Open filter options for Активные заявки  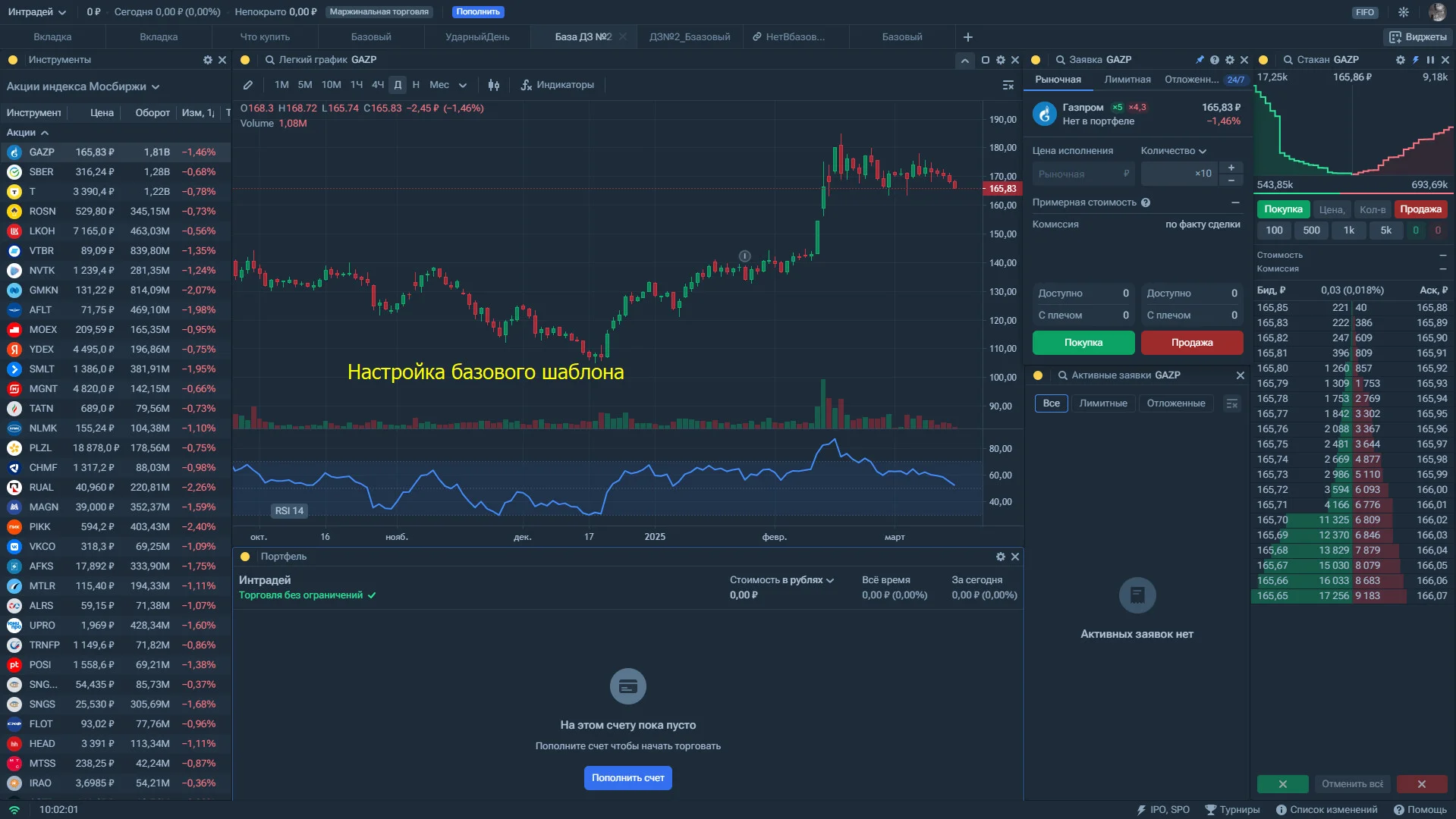pos(1232,403)
